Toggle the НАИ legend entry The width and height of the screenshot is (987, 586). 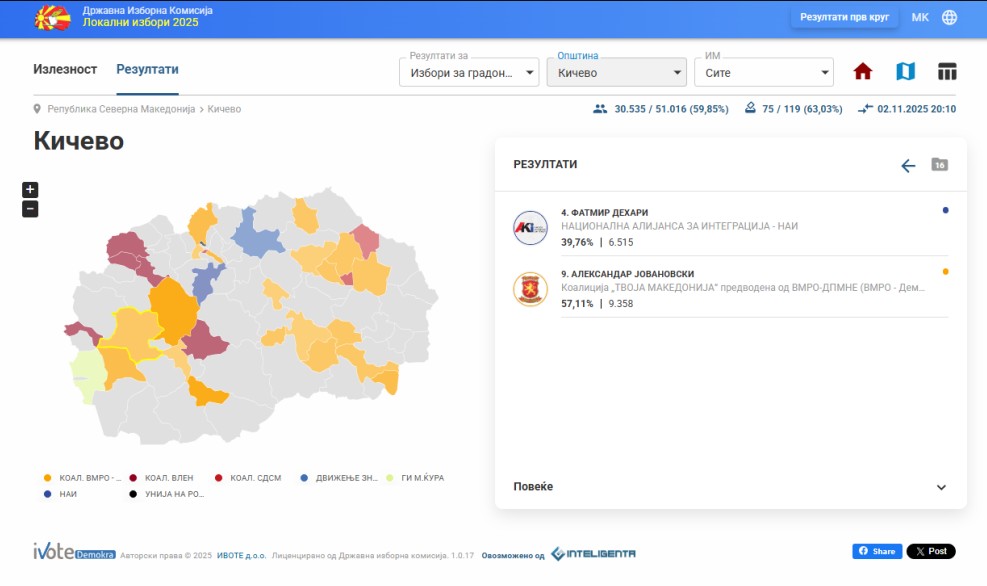tap(61, 494)
